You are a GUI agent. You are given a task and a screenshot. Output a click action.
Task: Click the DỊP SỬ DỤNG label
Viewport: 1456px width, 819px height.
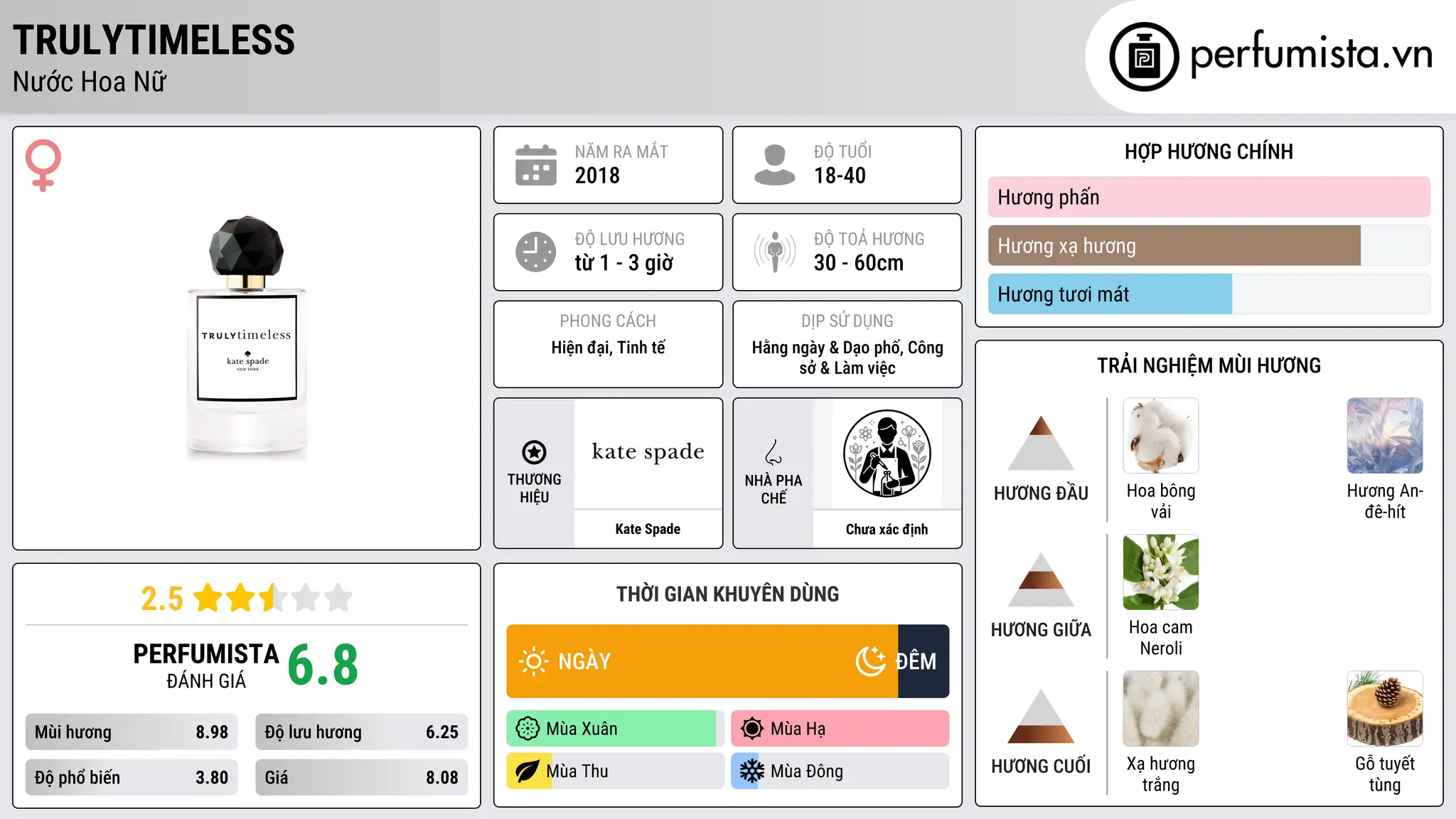[x=847, y=321]
